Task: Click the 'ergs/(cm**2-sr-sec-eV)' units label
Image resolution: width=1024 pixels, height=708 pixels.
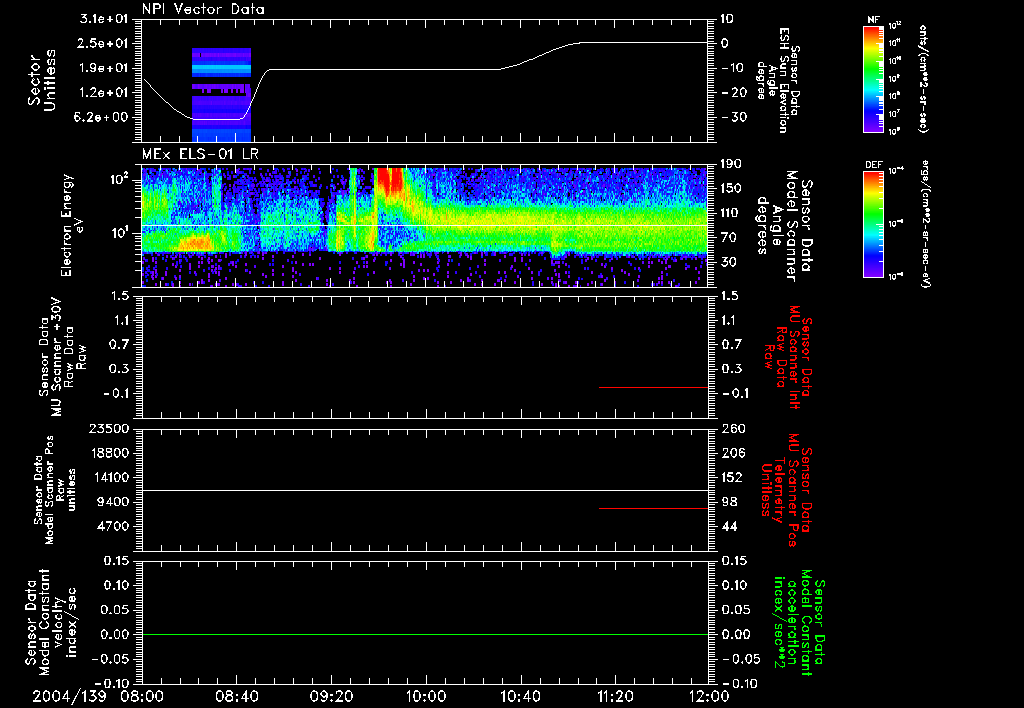Action: [x=924, y=224]
